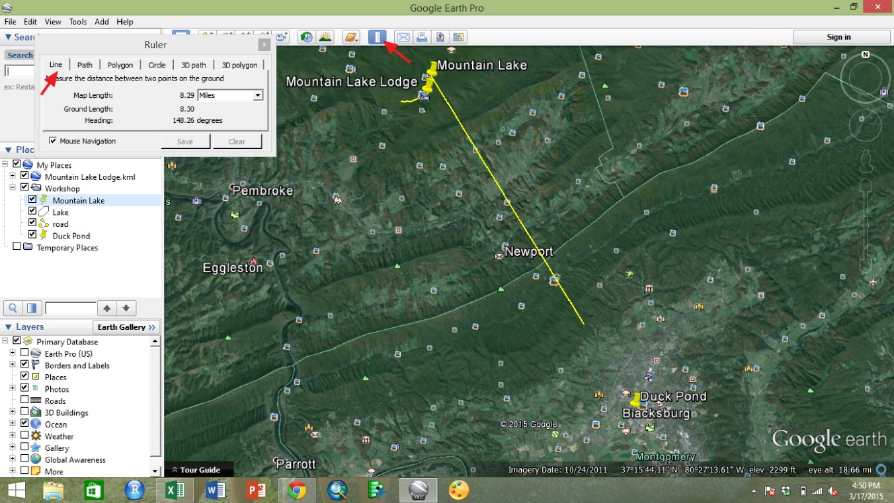Click the Places search text field
This screenshot has width=894, height=503.
(70, 308)
